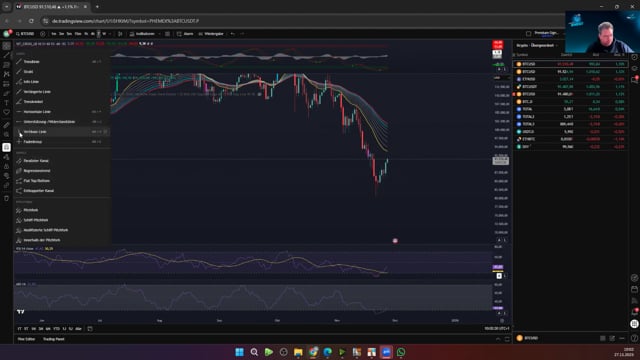The image size is (640, 360).
Task: Select DXY row in watchlist
Action: [x=571, y=147]
